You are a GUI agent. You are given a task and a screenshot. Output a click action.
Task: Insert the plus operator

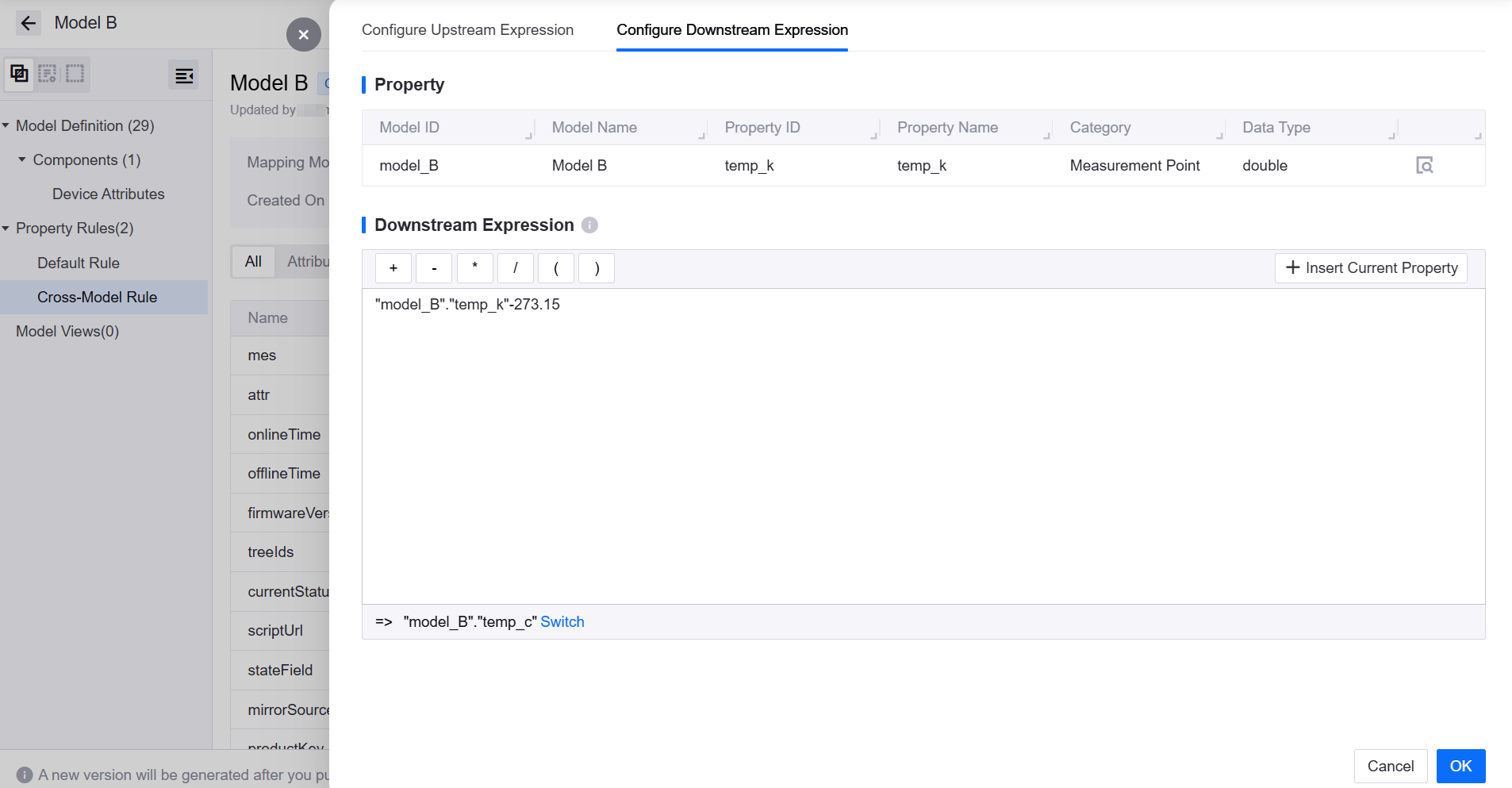pyautogui.click(x=393, y=268)
